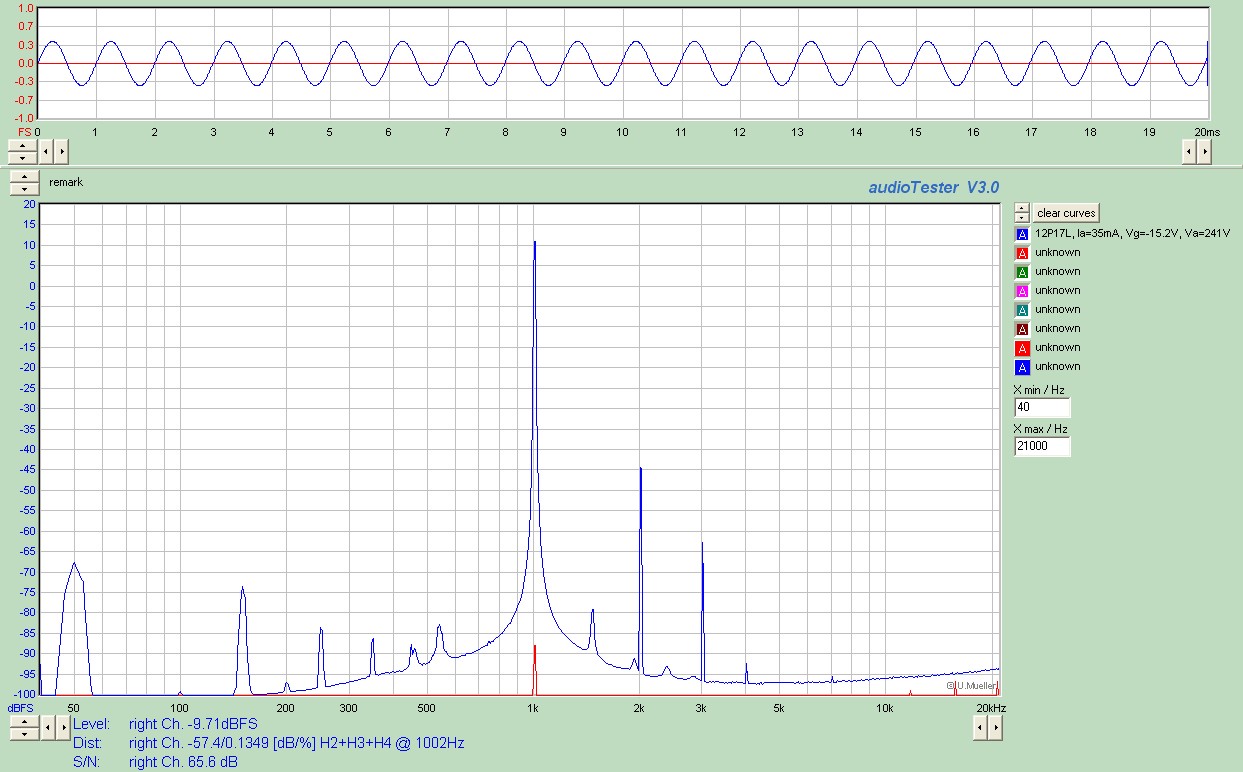Screen dimensions: 1243x772
Task: Select the magenta unknown curve icon
Action: tap(1022, 291)
